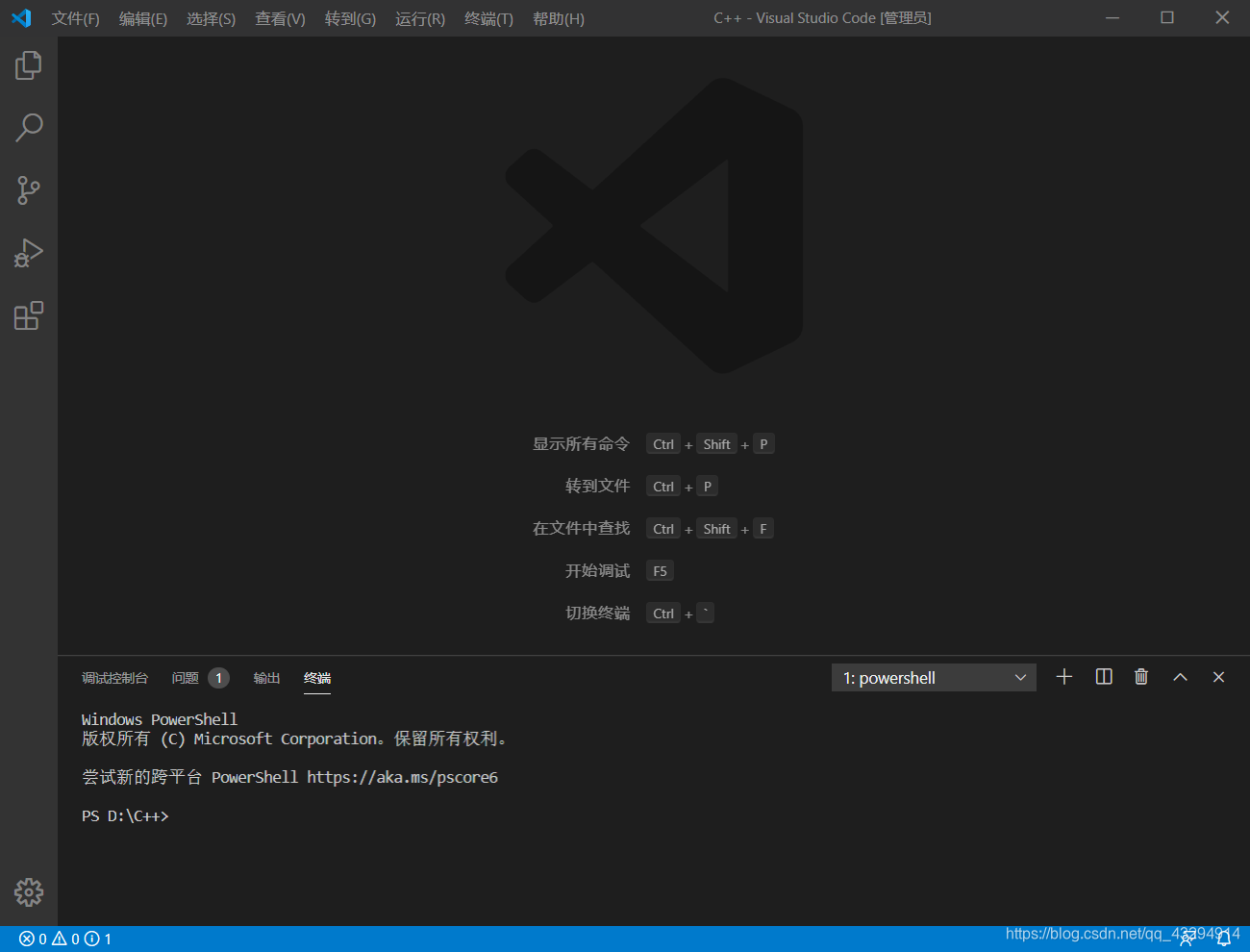Click the https://aka.ms/pscore6 link in terminal
This screenshot has height=952, width=1250.
point(402,777)
